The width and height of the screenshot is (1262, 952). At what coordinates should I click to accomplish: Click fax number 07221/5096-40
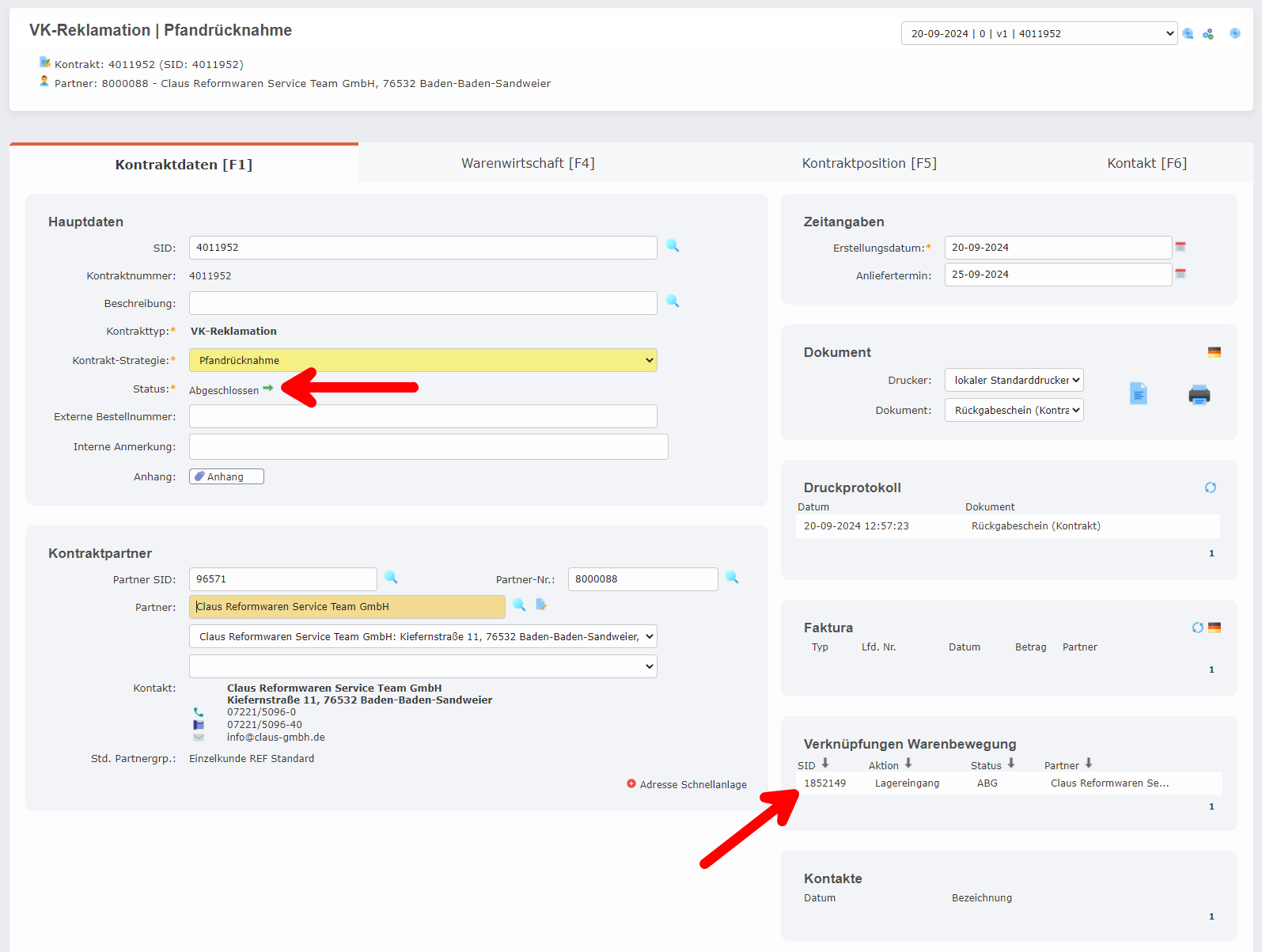pyautogui.click(x=264, y=725)
